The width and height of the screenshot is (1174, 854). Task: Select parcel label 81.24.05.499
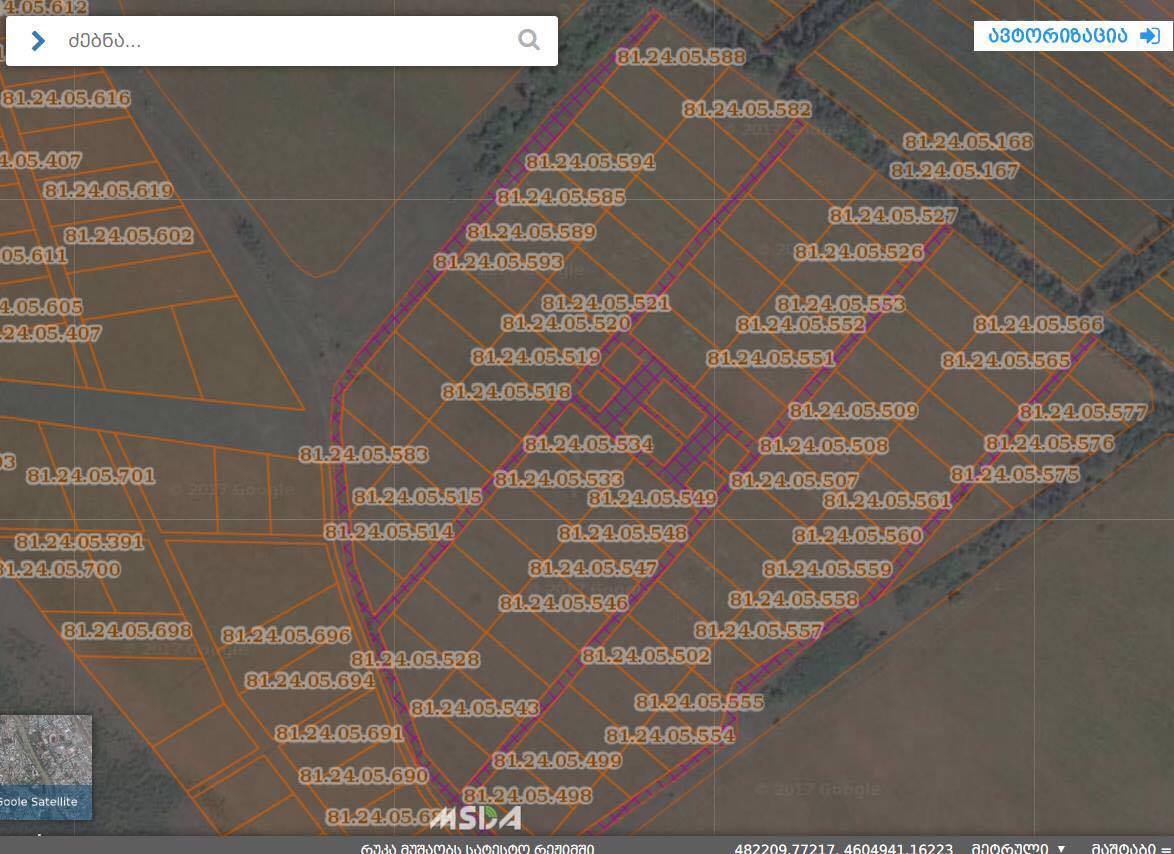point(556,760)
